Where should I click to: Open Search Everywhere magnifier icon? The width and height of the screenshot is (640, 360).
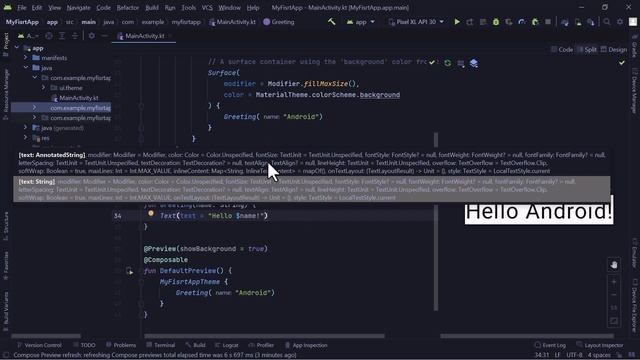coord(607,22)
